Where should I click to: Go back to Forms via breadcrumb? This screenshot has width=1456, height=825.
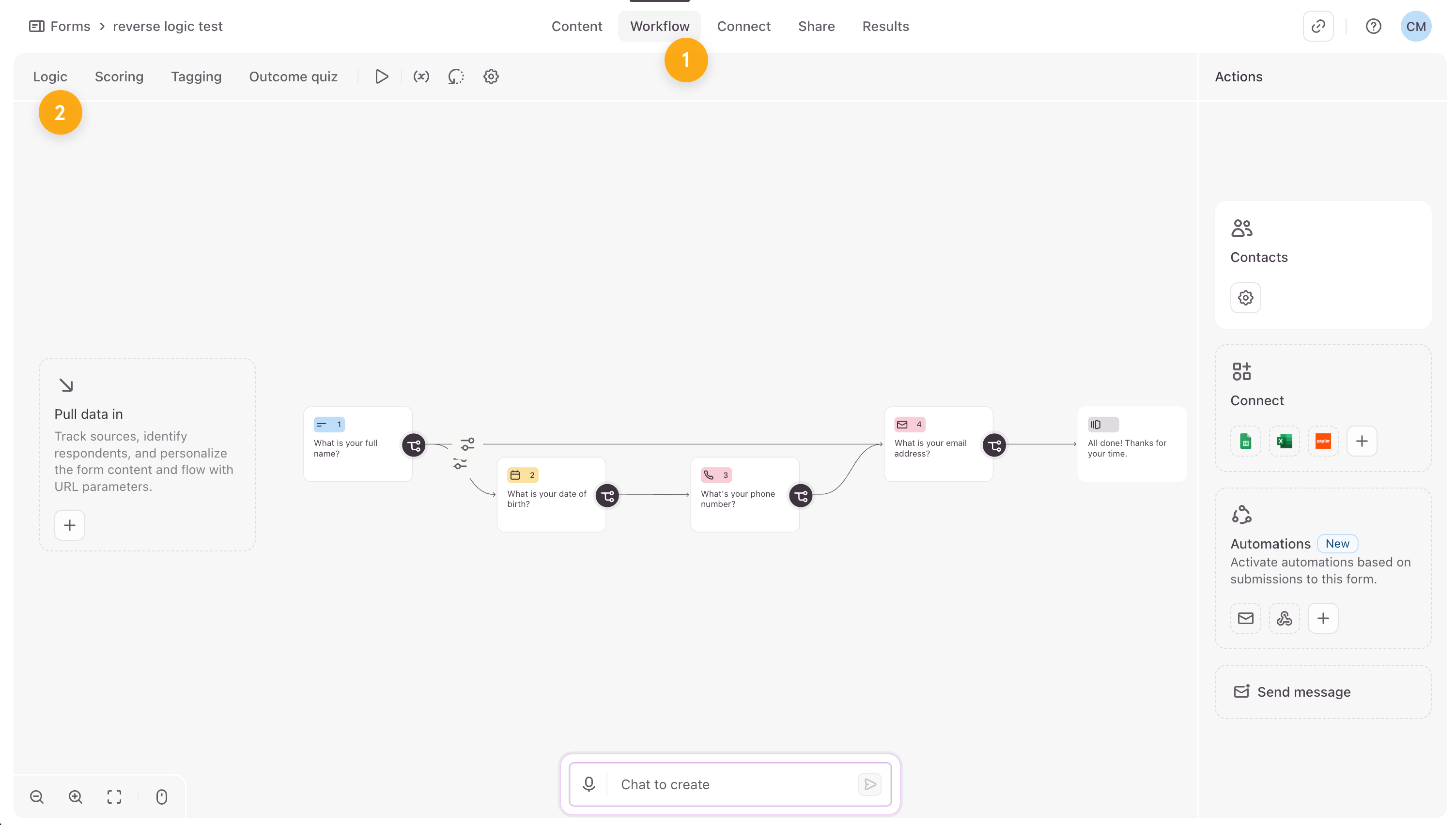tap(70, 26)
